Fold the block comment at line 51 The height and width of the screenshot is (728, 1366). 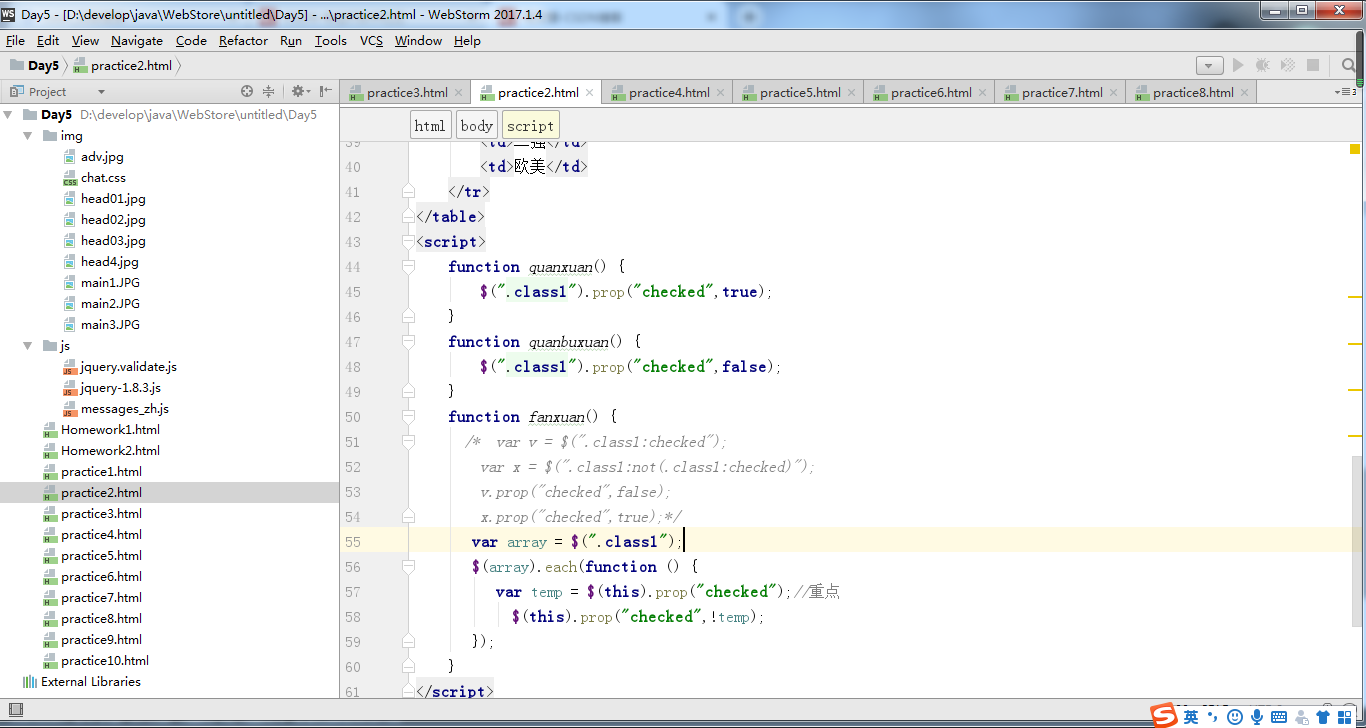407,442
